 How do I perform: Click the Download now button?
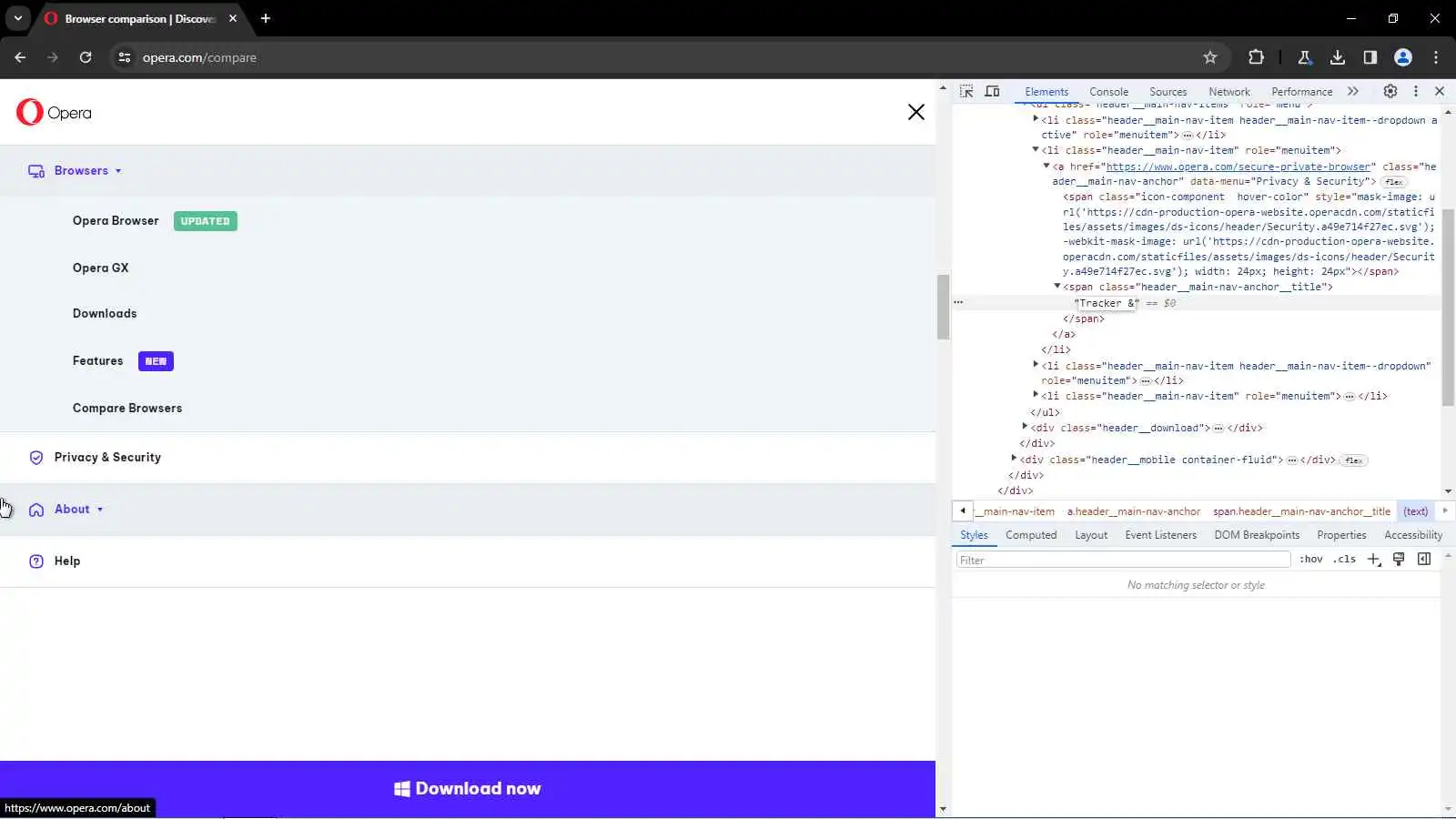tap(468, 789)
